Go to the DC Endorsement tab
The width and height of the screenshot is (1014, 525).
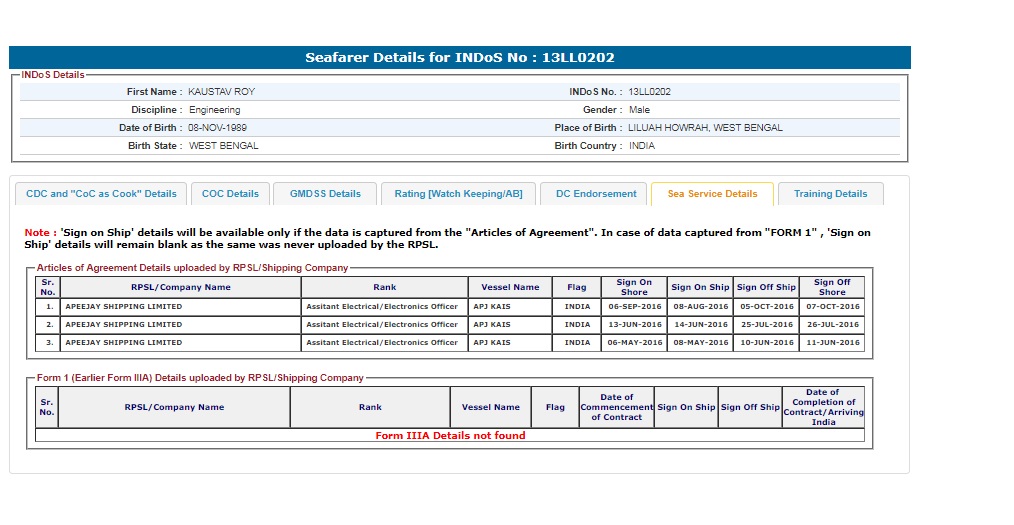pos(596,194)
